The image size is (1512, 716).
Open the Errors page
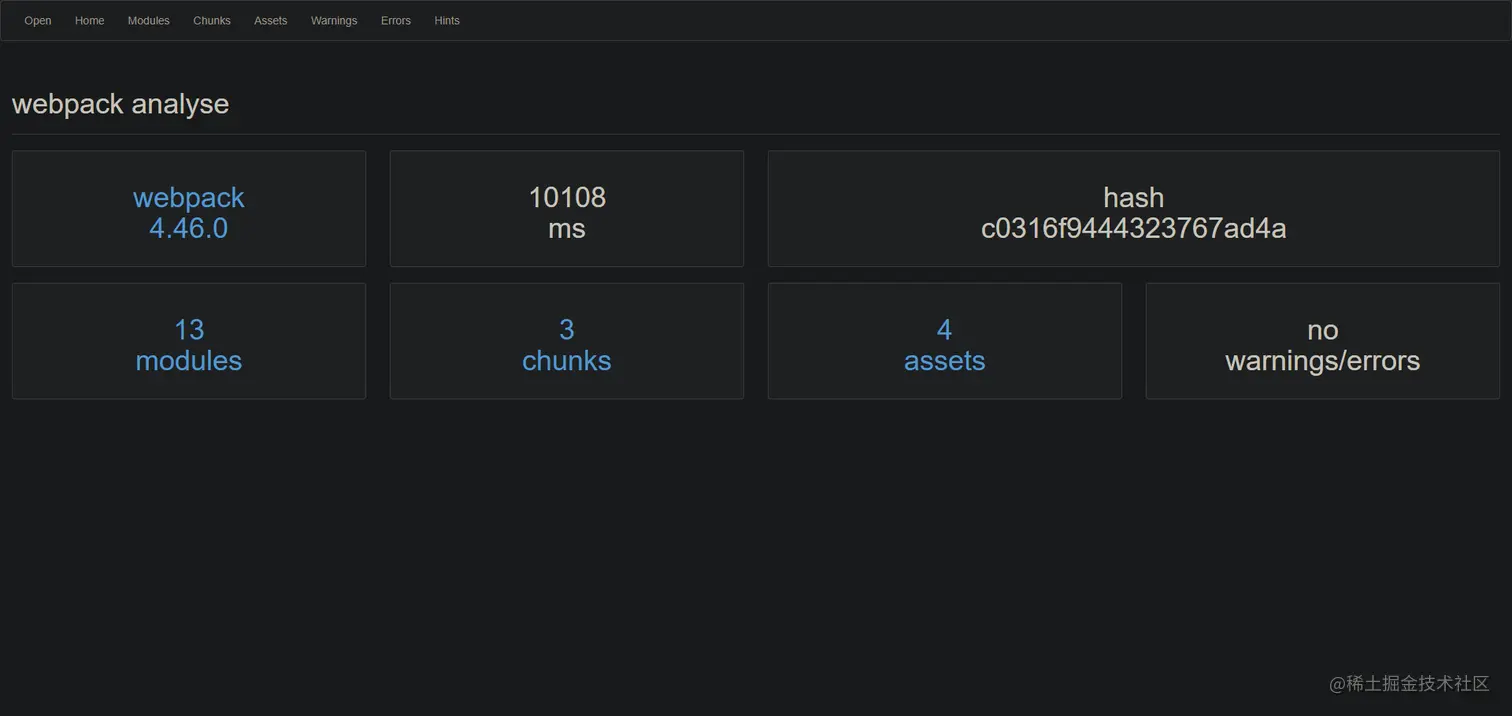coord(396,21)
